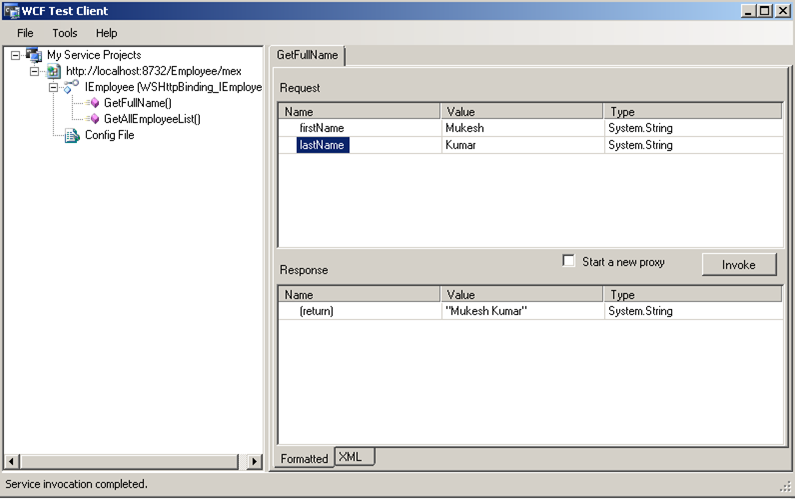
Task: Click the Response section label
Action: tap(304, 270)
